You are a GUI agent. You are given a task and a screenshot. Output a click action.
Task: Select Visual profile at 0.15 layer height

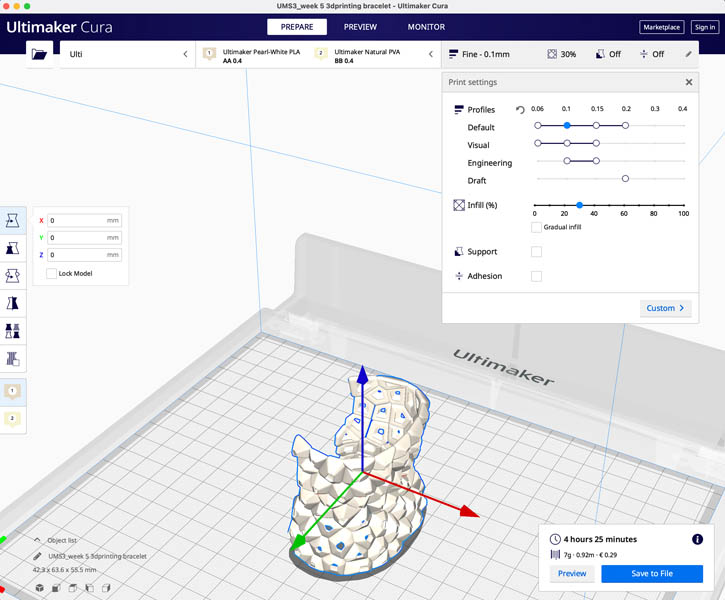596,143
